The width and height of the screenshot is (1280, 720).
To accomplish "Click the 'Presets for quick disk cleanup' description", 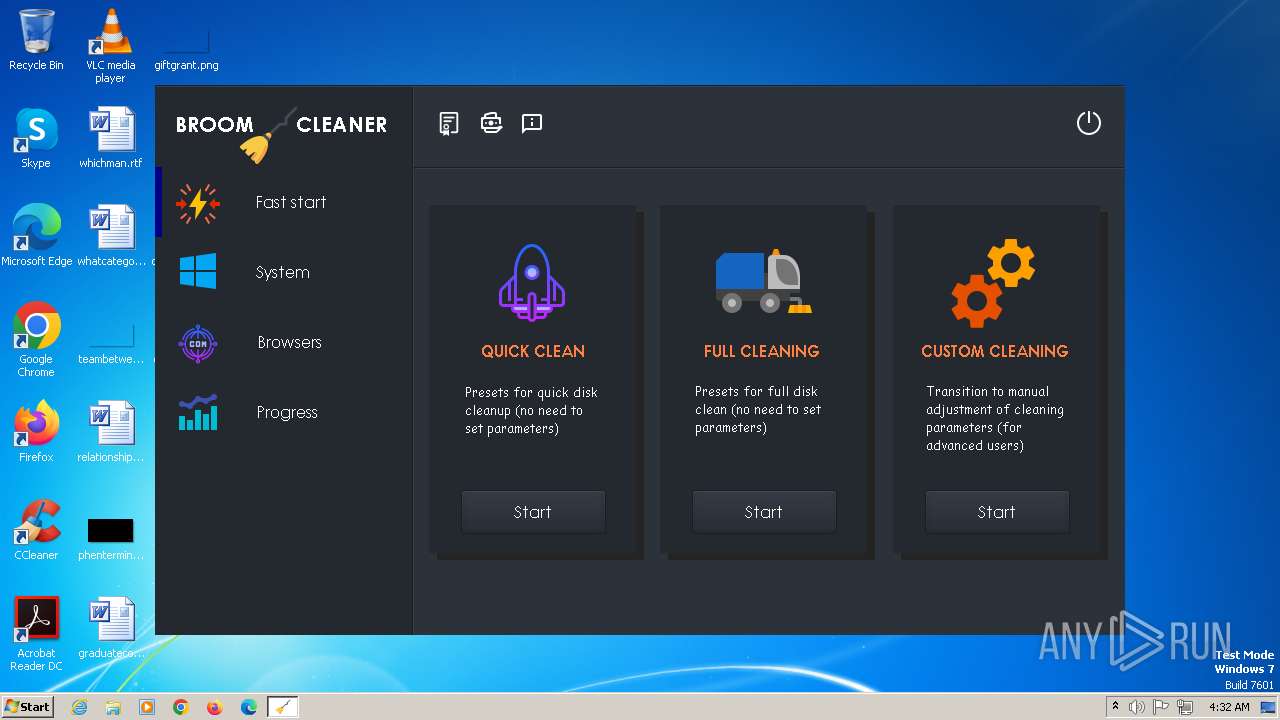I will 531,410.
